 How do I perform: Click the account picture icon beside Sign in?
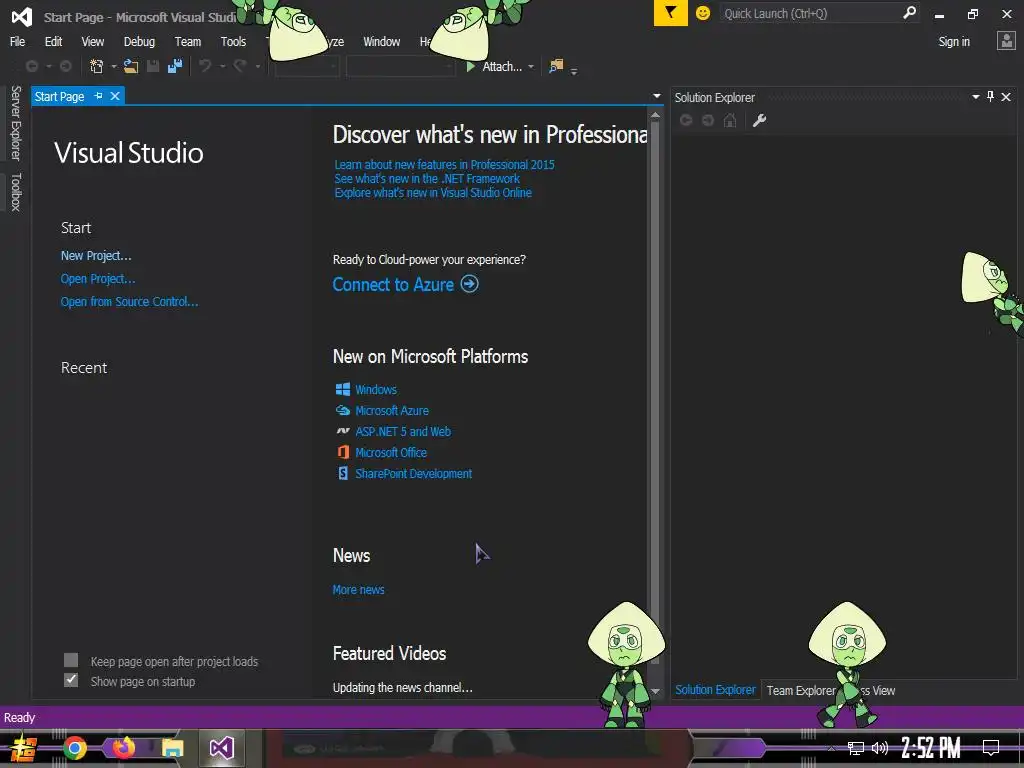pos(1006,41)
